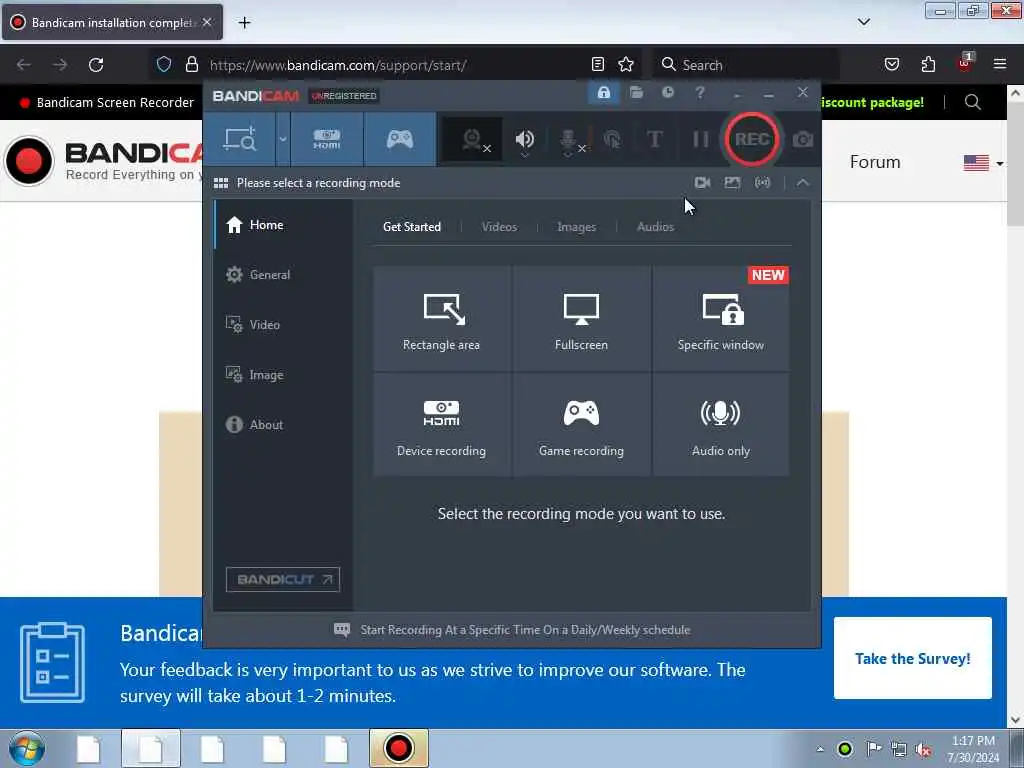Open Bandicam help question mark icon
This screenshot has width=1024, height=768.
[699, 93]
